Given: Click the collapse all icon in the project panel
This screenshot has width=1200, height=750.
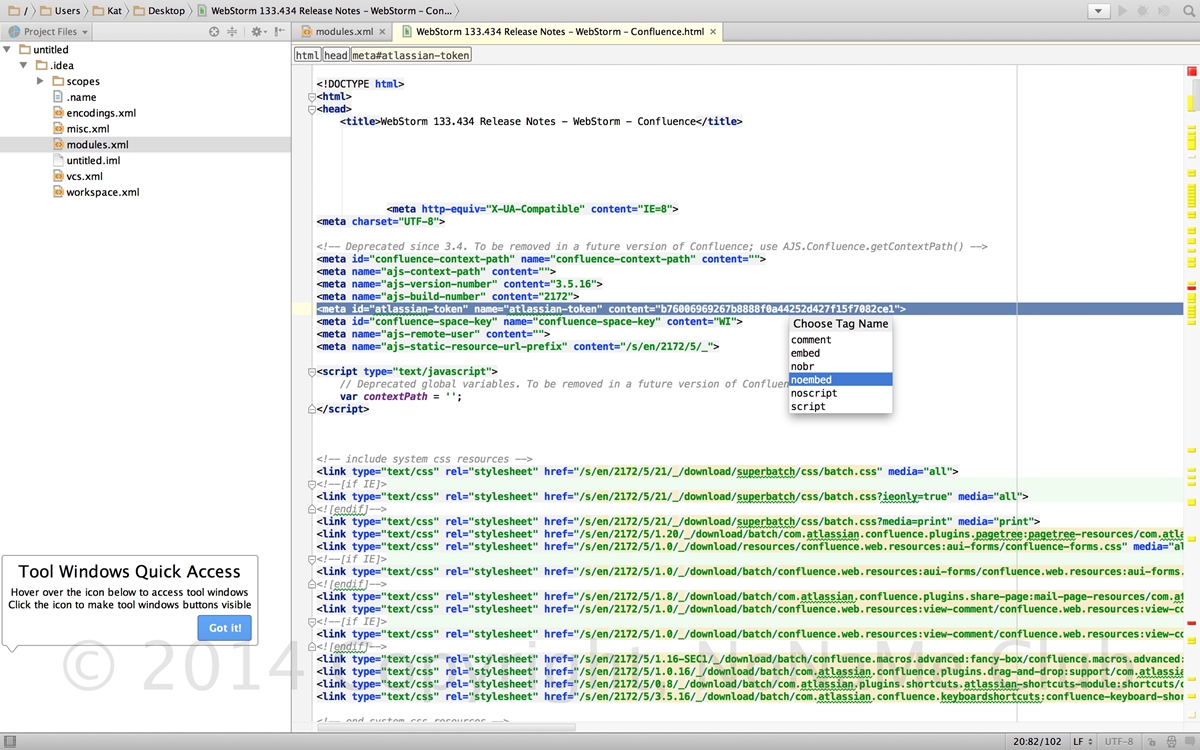Looking at the screenshot, I should click(232, 32).
